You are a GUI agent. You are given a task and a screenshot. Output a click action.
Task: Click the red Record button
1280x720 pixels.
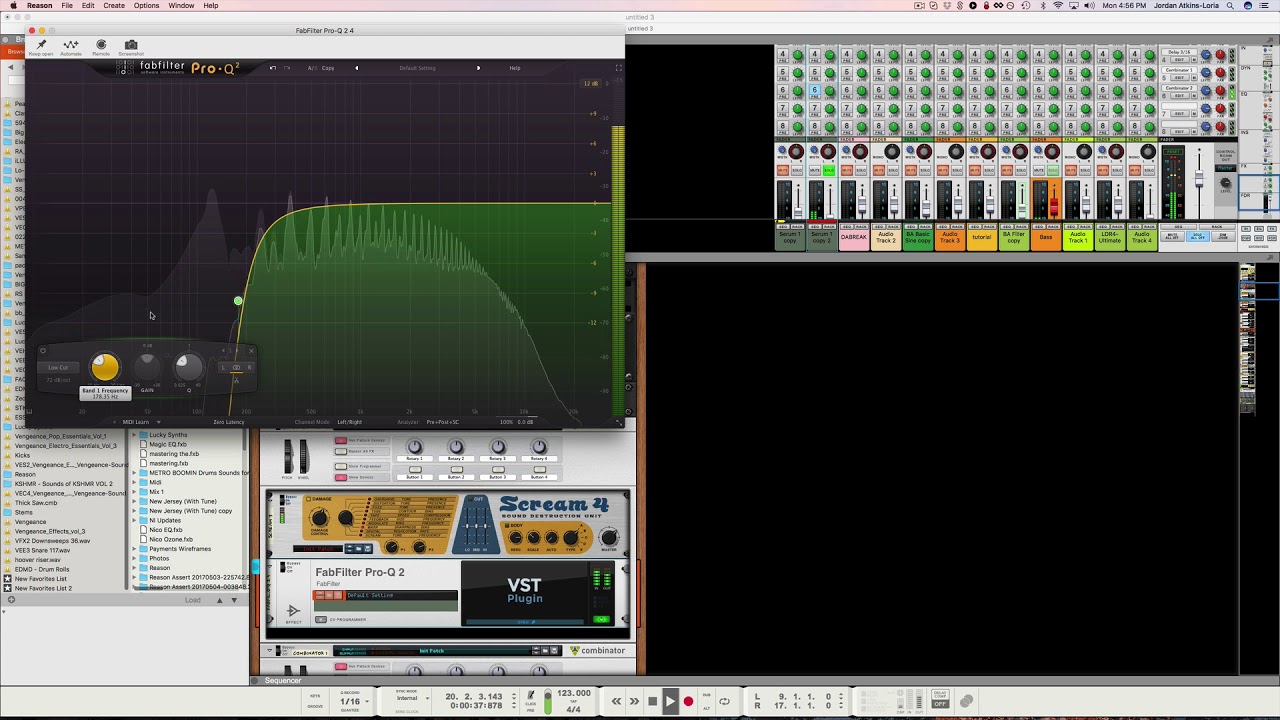[x=688, y=701]
